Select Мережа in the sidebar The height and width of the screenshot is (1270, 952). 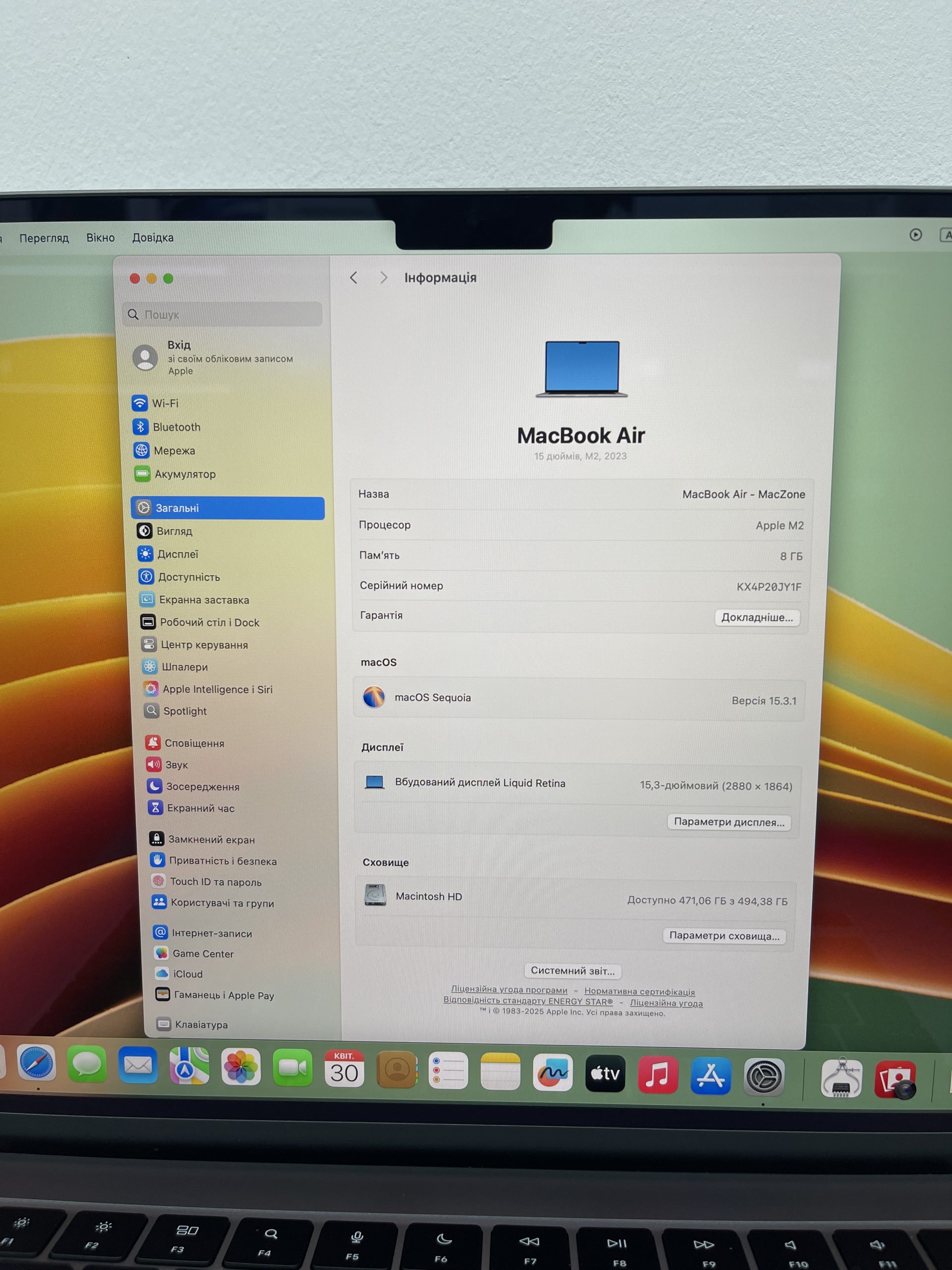[164, 450]
